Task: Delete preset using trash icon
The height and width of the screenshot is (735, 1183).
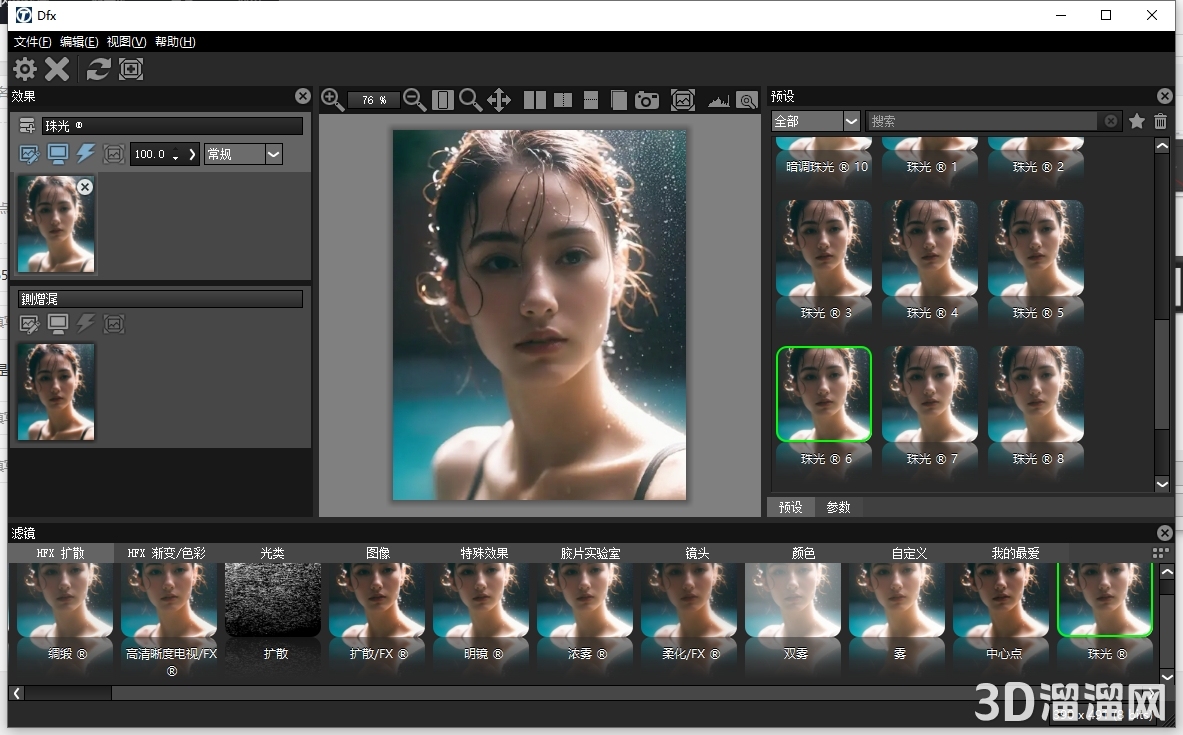Action: pyautogui.click(x=1160, y=121)
